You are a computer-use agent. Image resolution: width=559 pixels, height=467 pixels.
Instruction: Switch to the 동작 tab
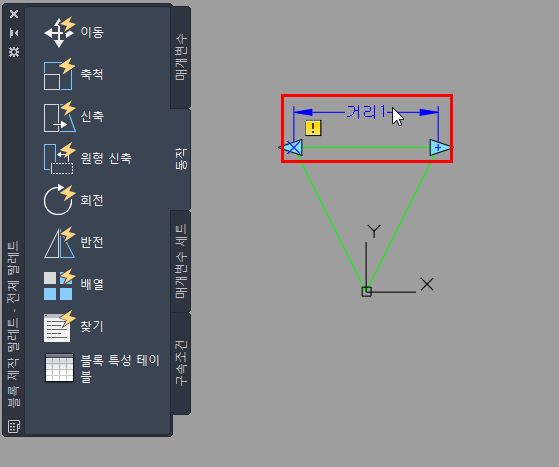(181, 159)
